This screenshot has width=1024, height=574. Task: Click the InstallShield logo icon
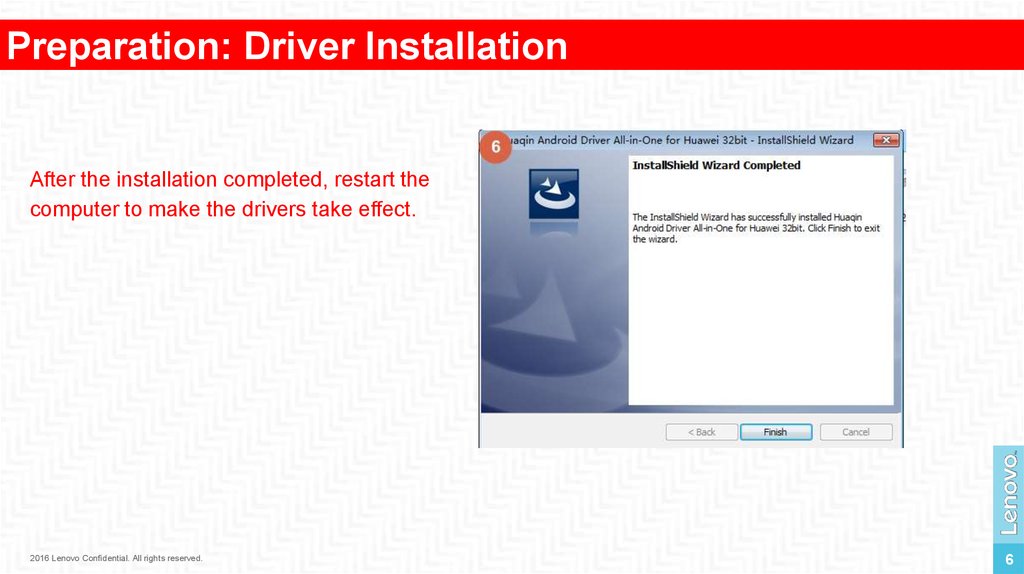point(554,194)
